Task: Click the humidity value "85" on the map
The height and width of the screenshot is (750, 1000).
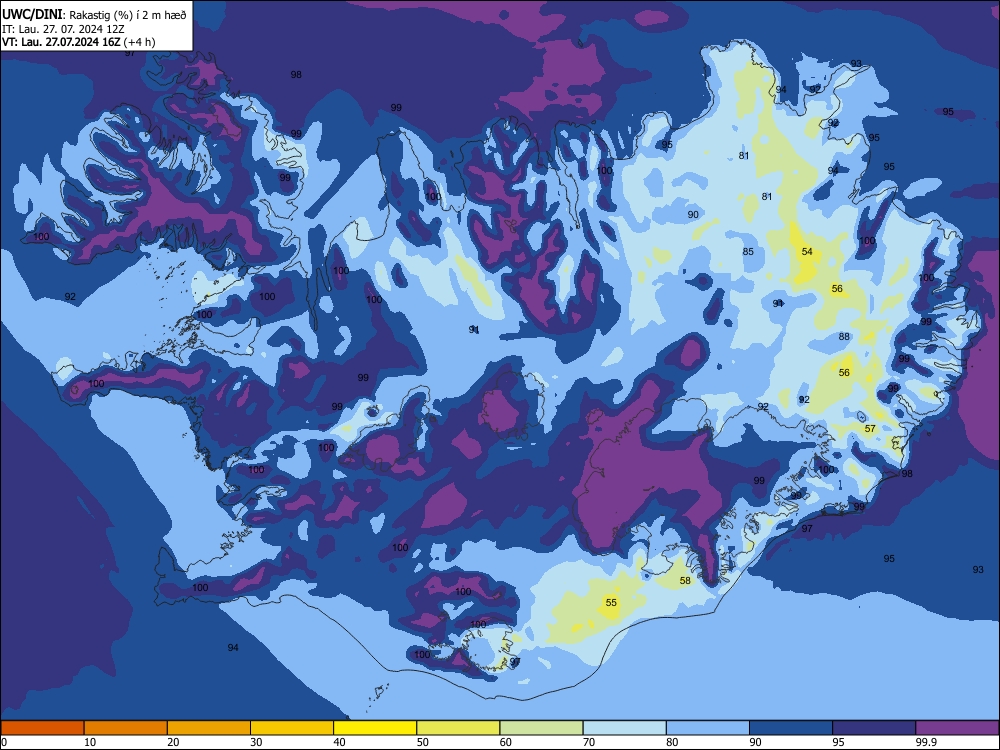Action: coord(748,252)
